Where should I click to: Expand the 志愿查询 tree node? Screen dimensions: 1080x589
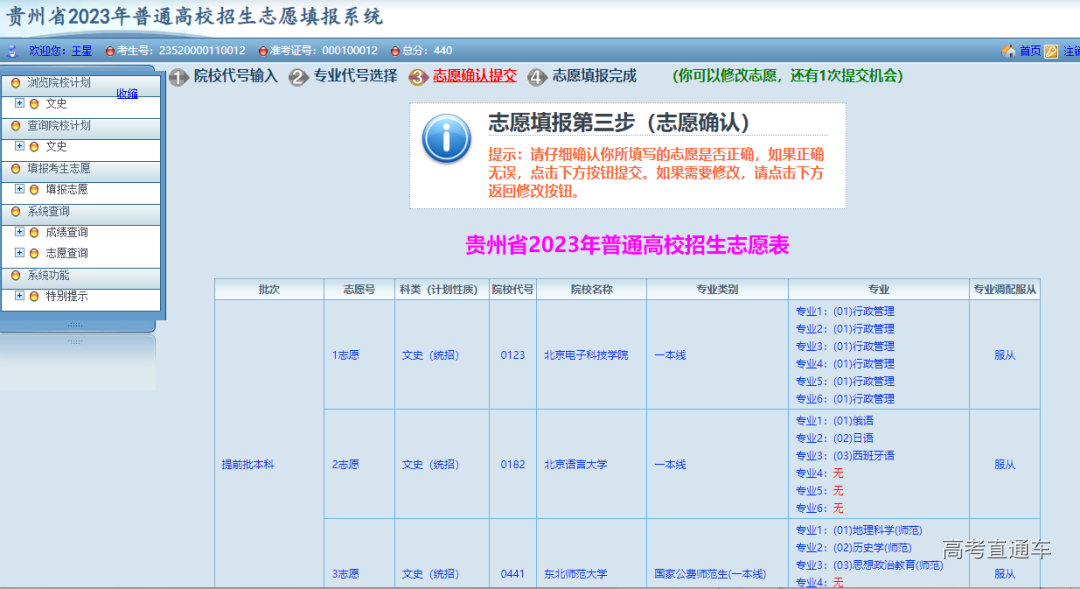click(x=20, y=253)
